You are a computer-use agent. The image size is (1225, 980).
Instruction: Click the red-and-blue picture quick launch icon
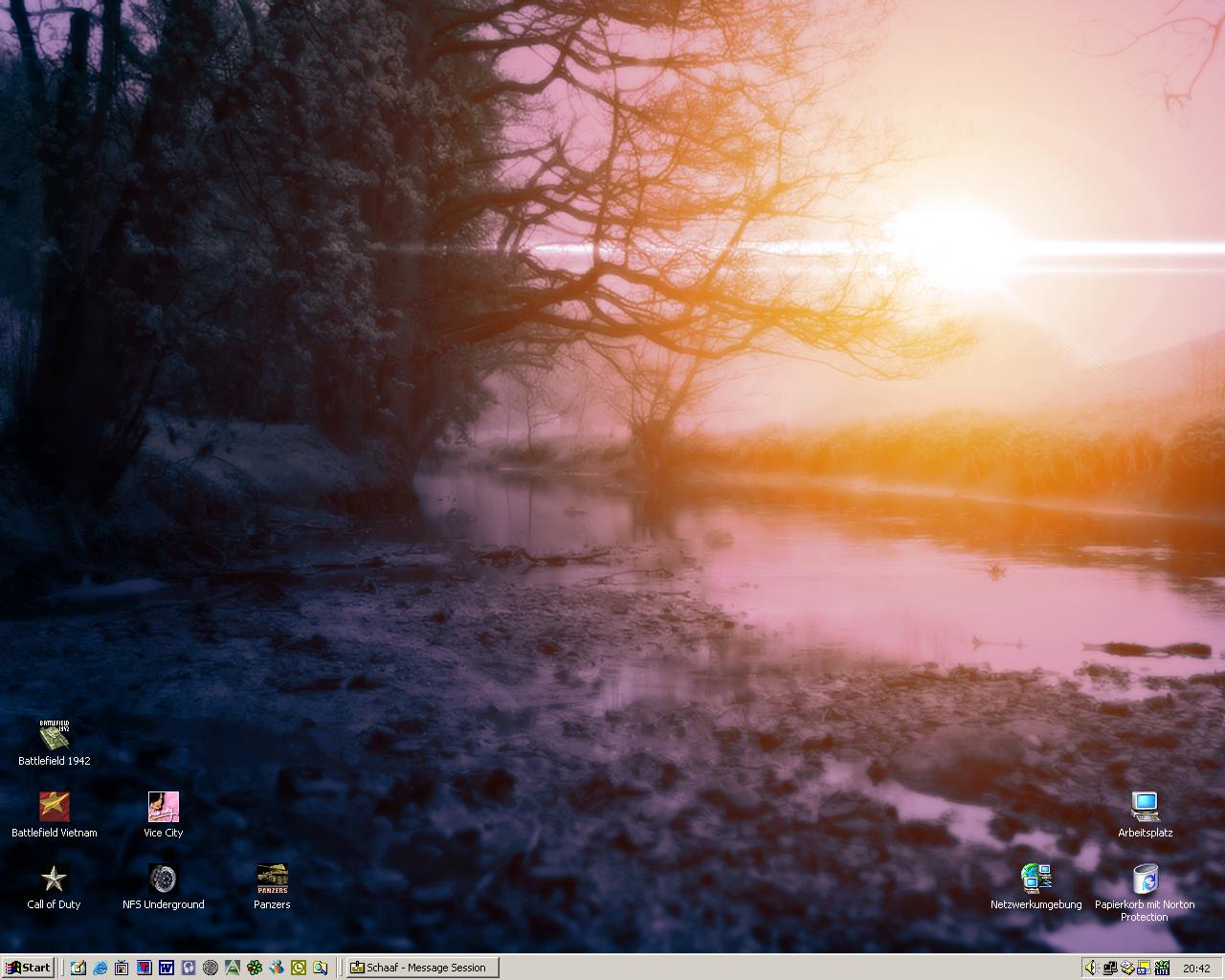pyautogui.click(x=145, y=968)
